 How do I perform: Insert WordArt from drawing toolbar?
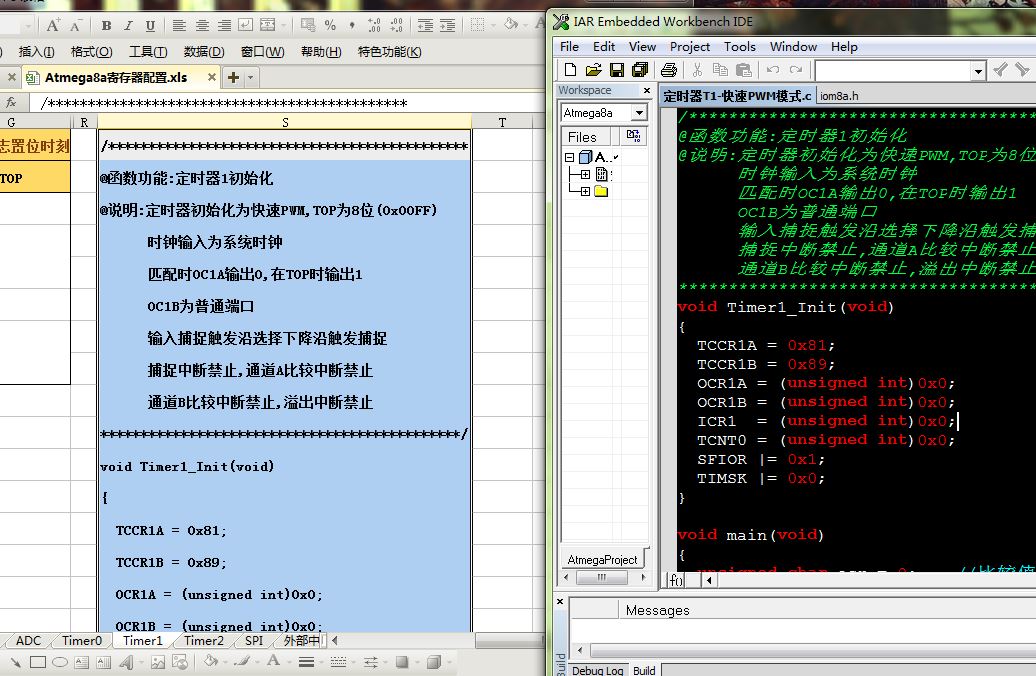pyautogui.click(x=127, y=662)
